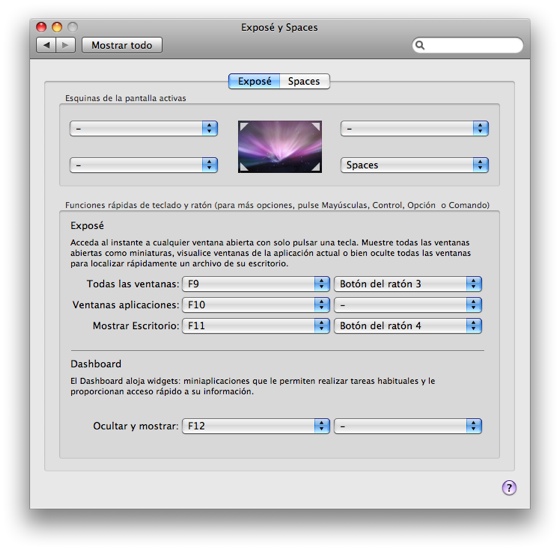Open the bottom-right corner dropdown set to Spaces
This screenshot has height=550, width=560.
(x=414, y=165)
